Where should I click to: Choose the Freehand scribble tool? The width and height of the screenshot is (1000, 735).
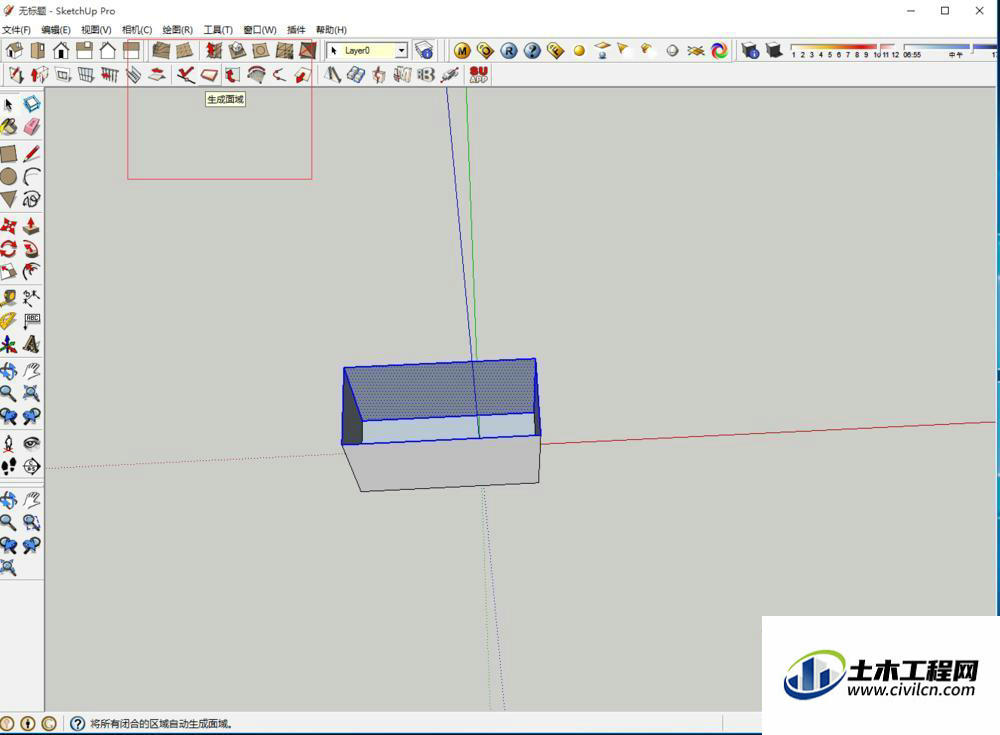click(31, 199)
